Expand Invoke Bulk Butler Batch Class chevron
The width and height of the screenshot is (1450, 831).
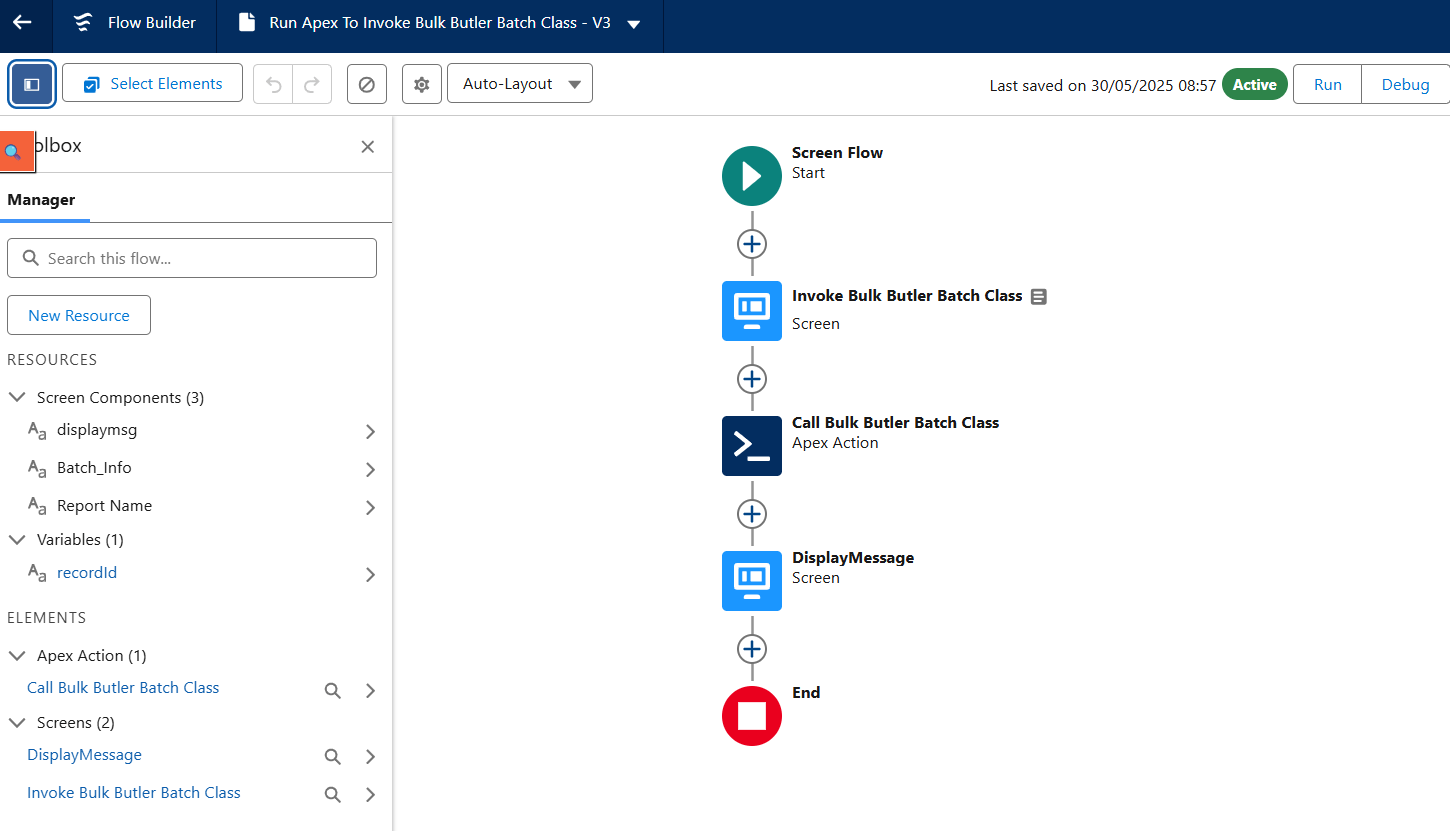[x=371, y=795]
